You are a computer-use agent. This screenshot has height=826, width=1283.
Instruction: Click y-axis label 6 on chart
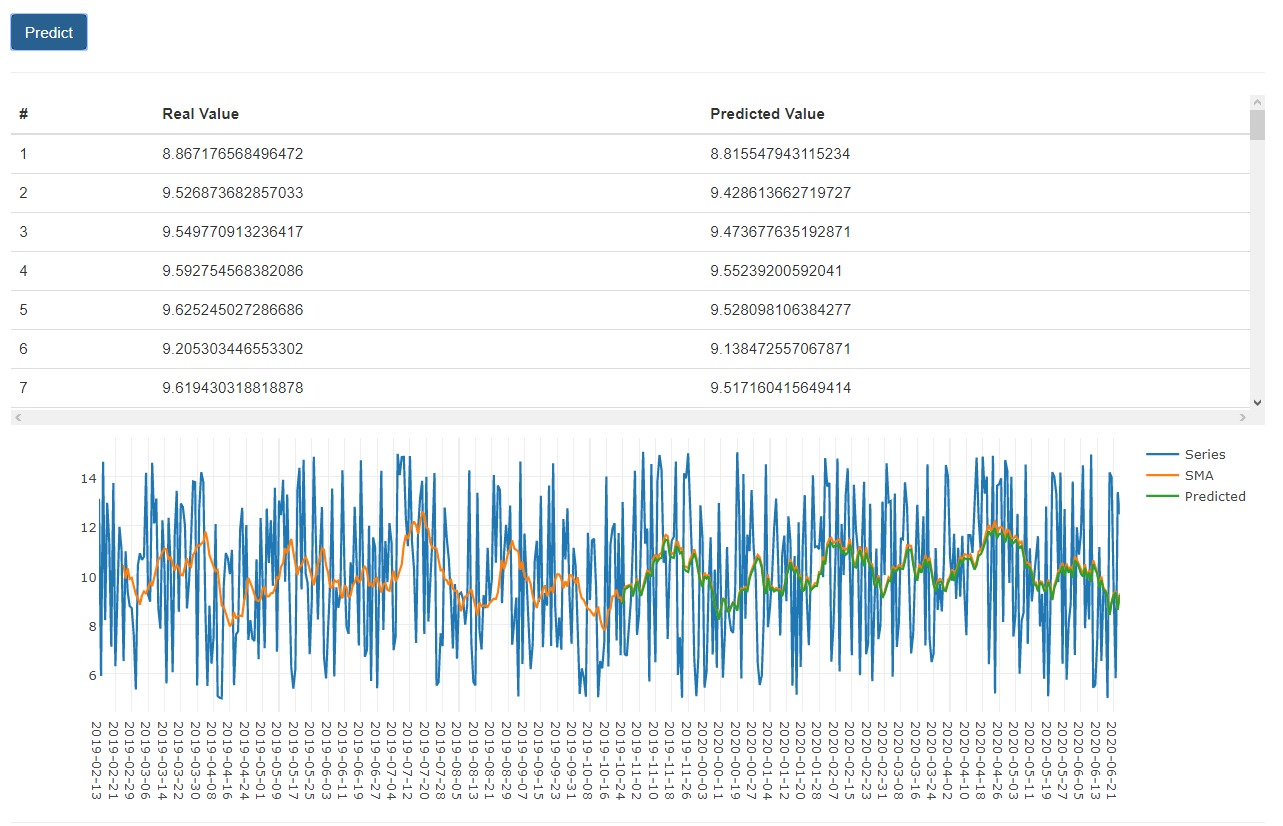click(x=92, y=676)
